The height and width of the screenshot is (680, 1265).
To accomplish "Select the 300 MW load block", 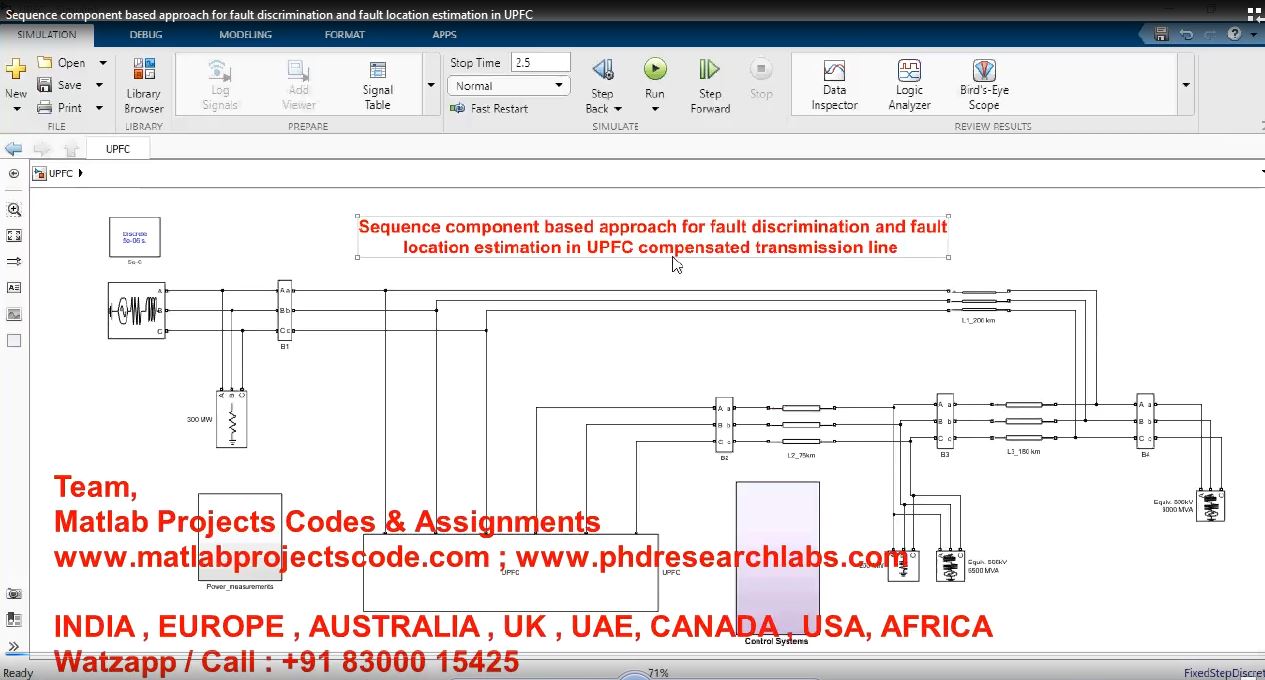I will tap(231, 418).
